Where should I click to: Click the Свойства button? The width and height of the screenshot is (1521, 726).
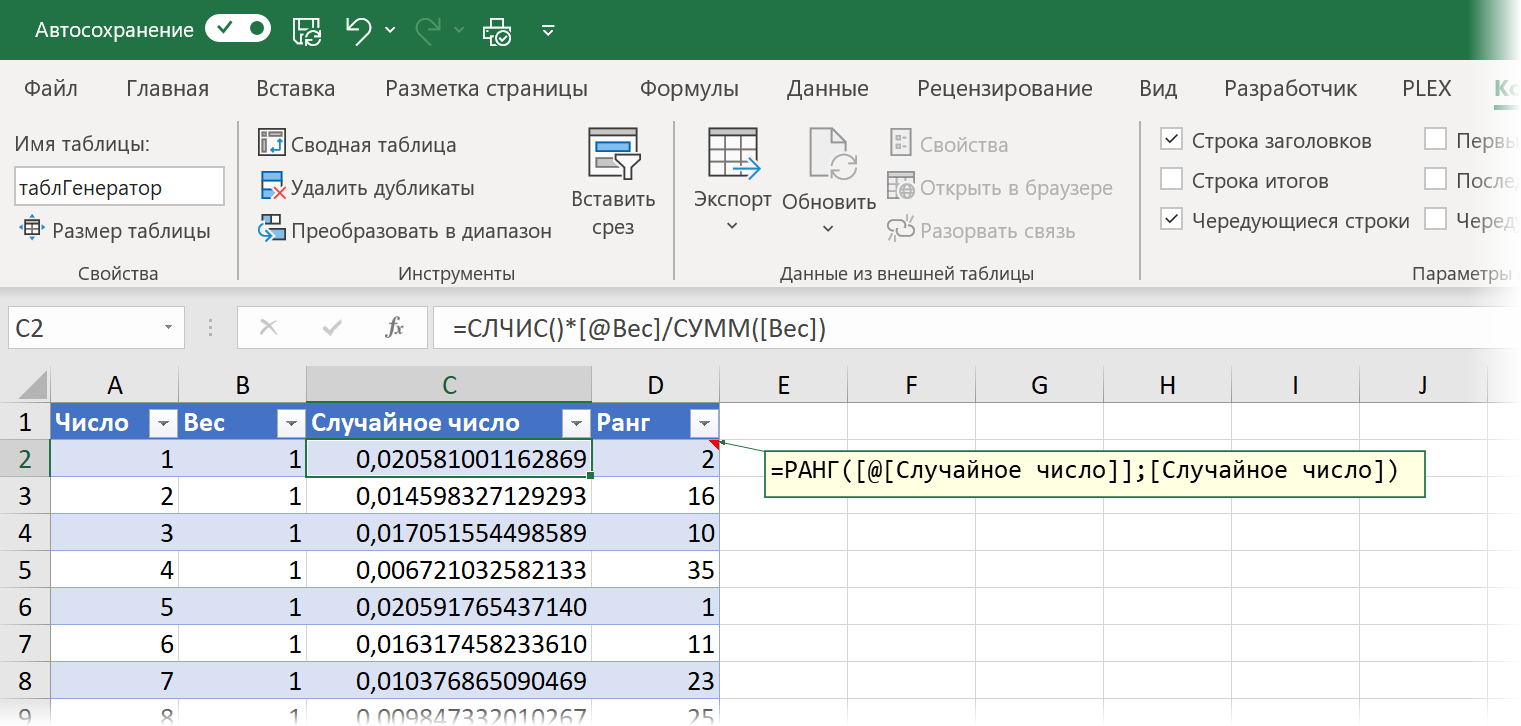pyautogui.click(x=948, y=145)
